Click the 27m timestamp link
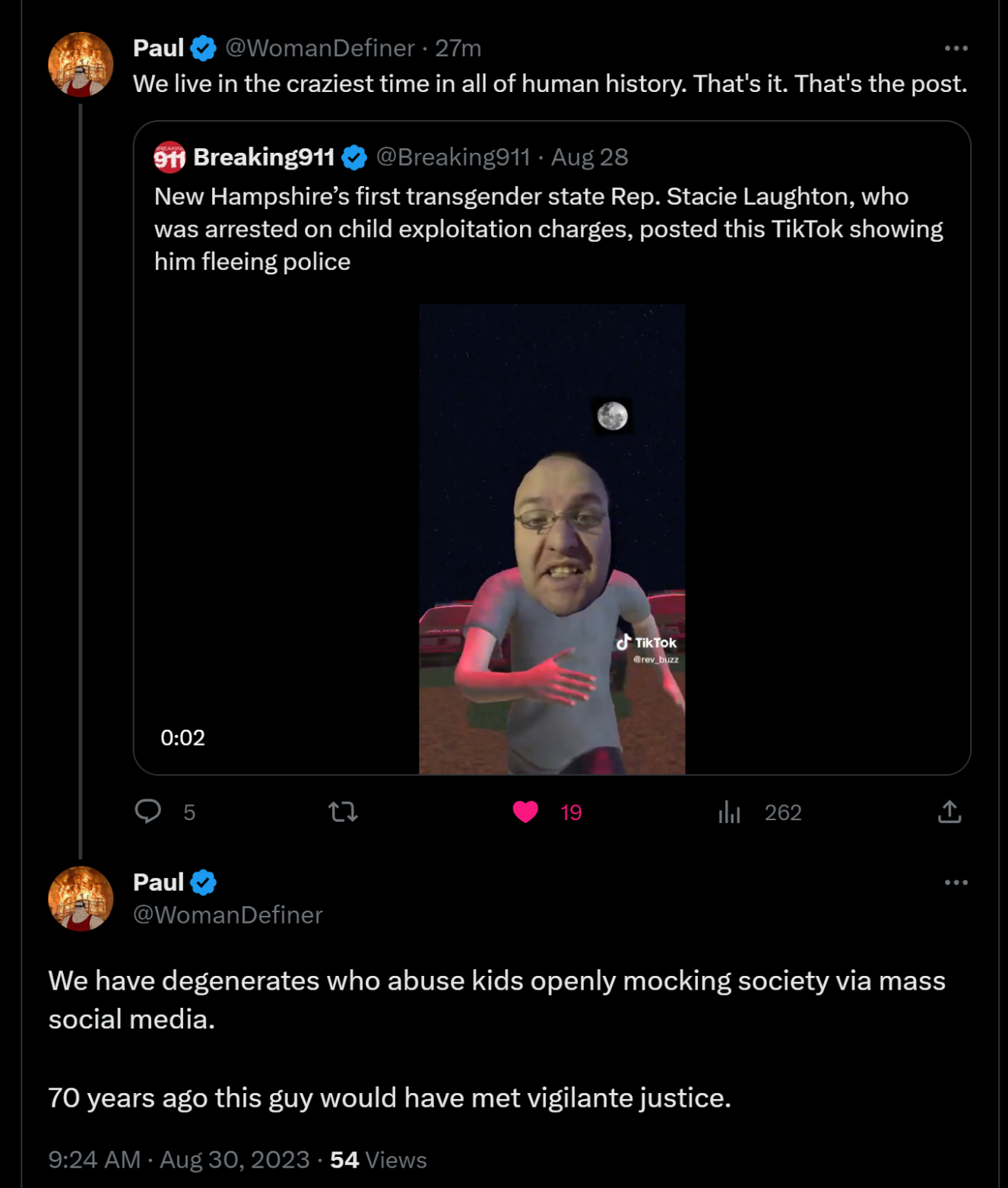This screenshot has width=1008, height=1188. pos(458,48)
